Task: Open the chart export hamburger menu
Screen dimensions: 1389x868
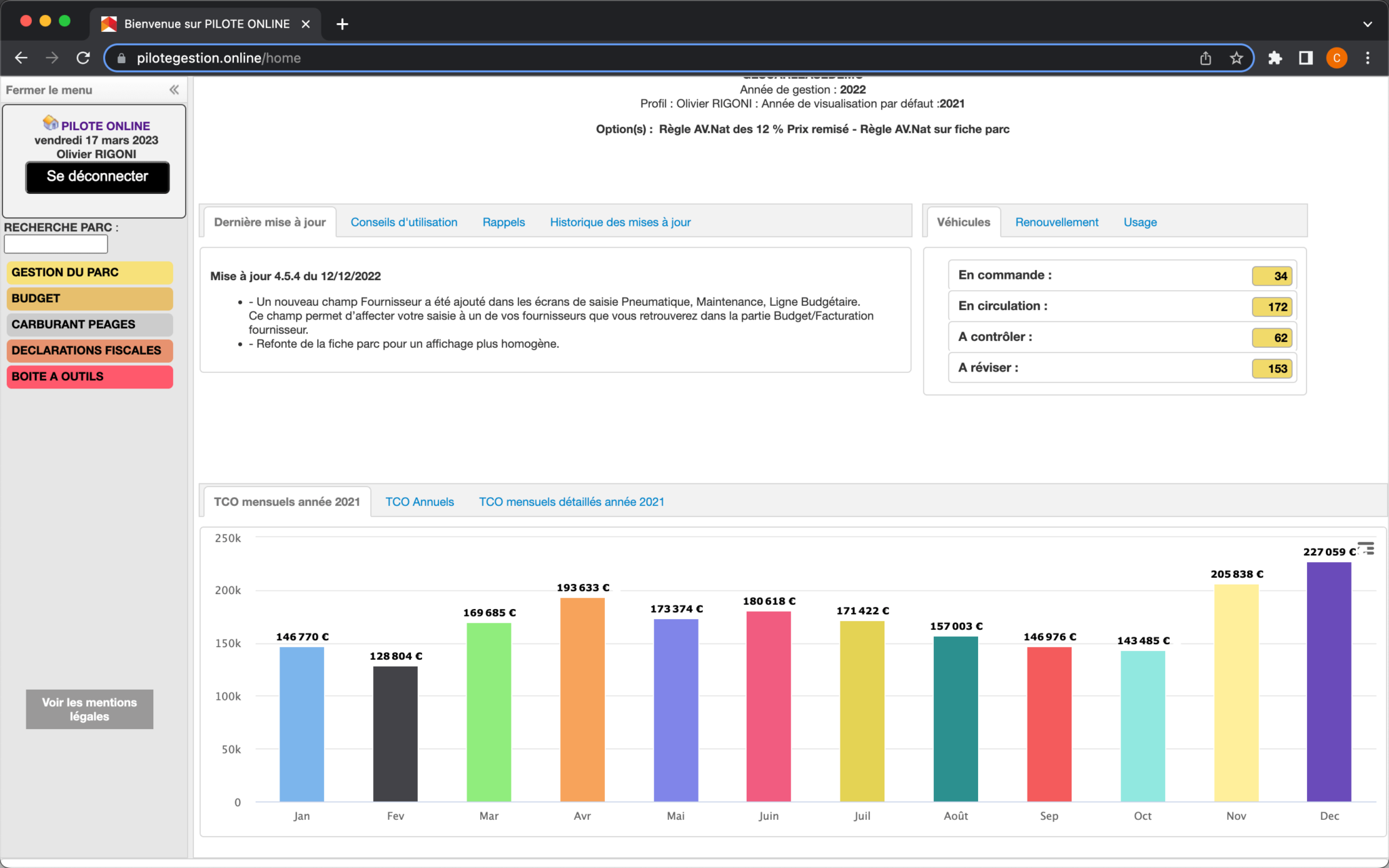Action: (1367, 548)
